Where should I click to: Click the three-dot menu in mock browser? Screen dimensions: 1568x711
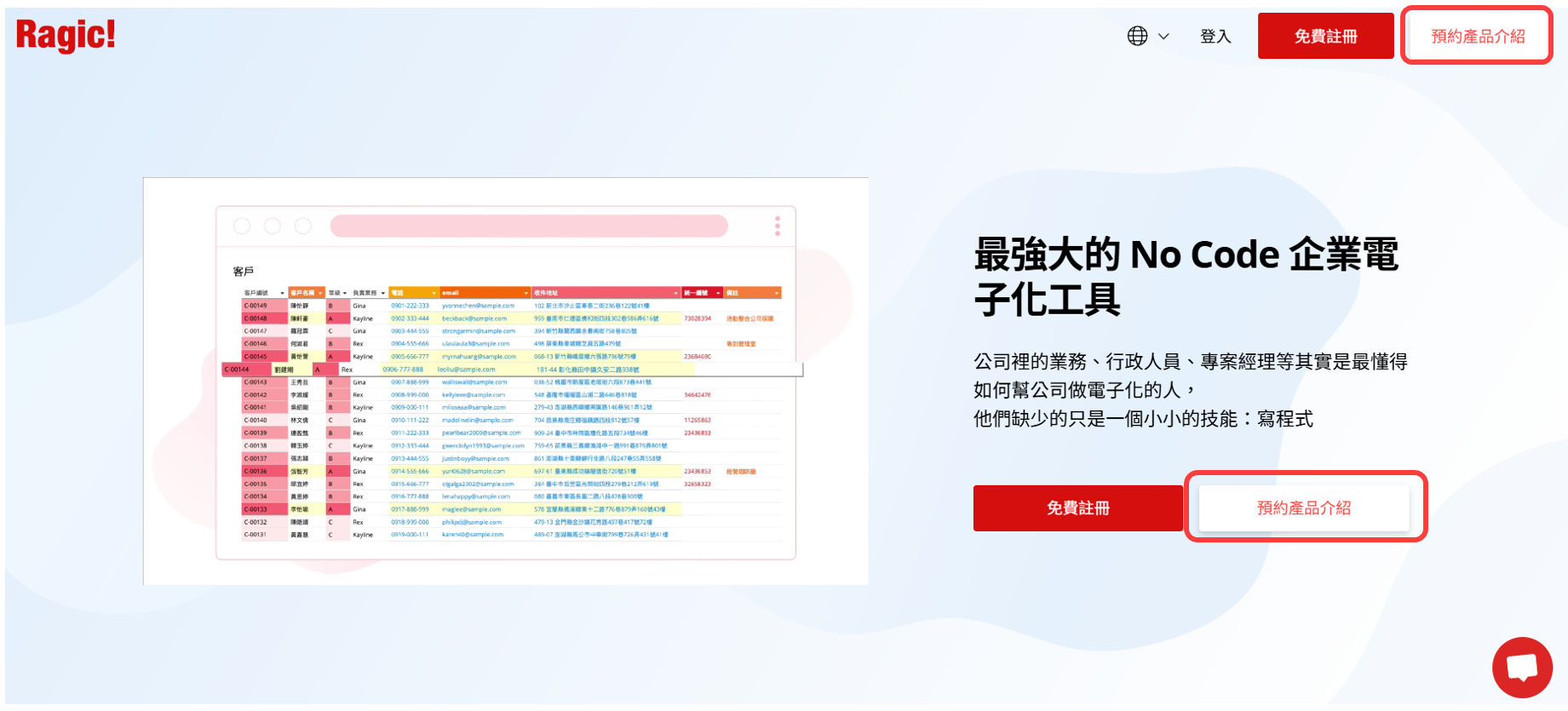click(777, 226)
